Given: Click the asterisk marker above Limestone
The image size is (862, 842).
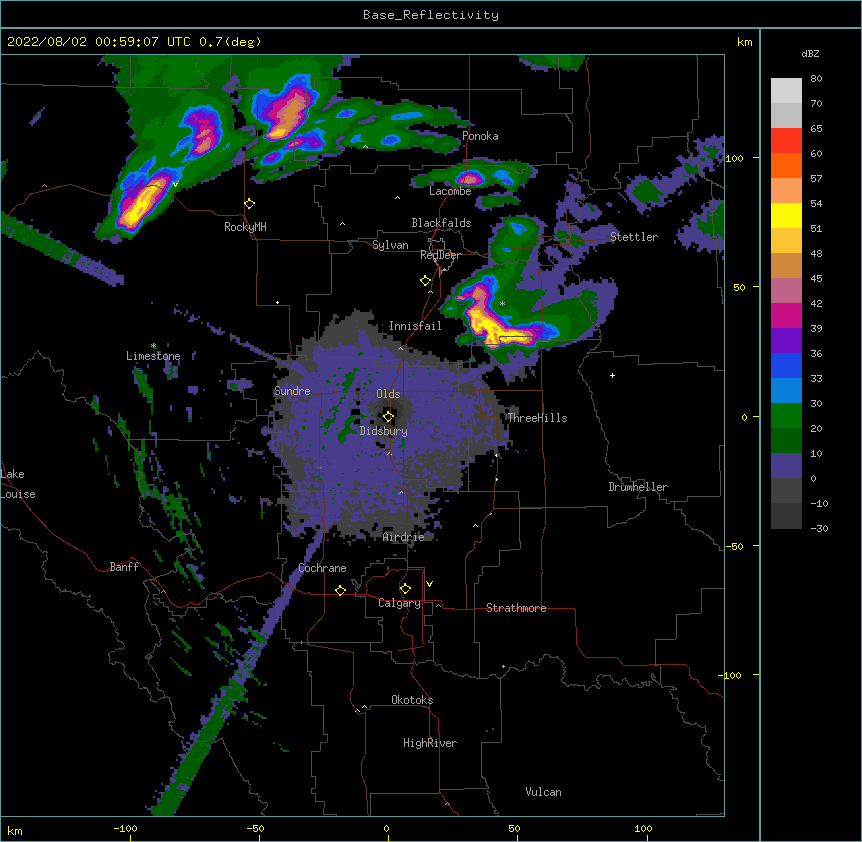Looking at the screenshot, I should [x=153, y=346].
